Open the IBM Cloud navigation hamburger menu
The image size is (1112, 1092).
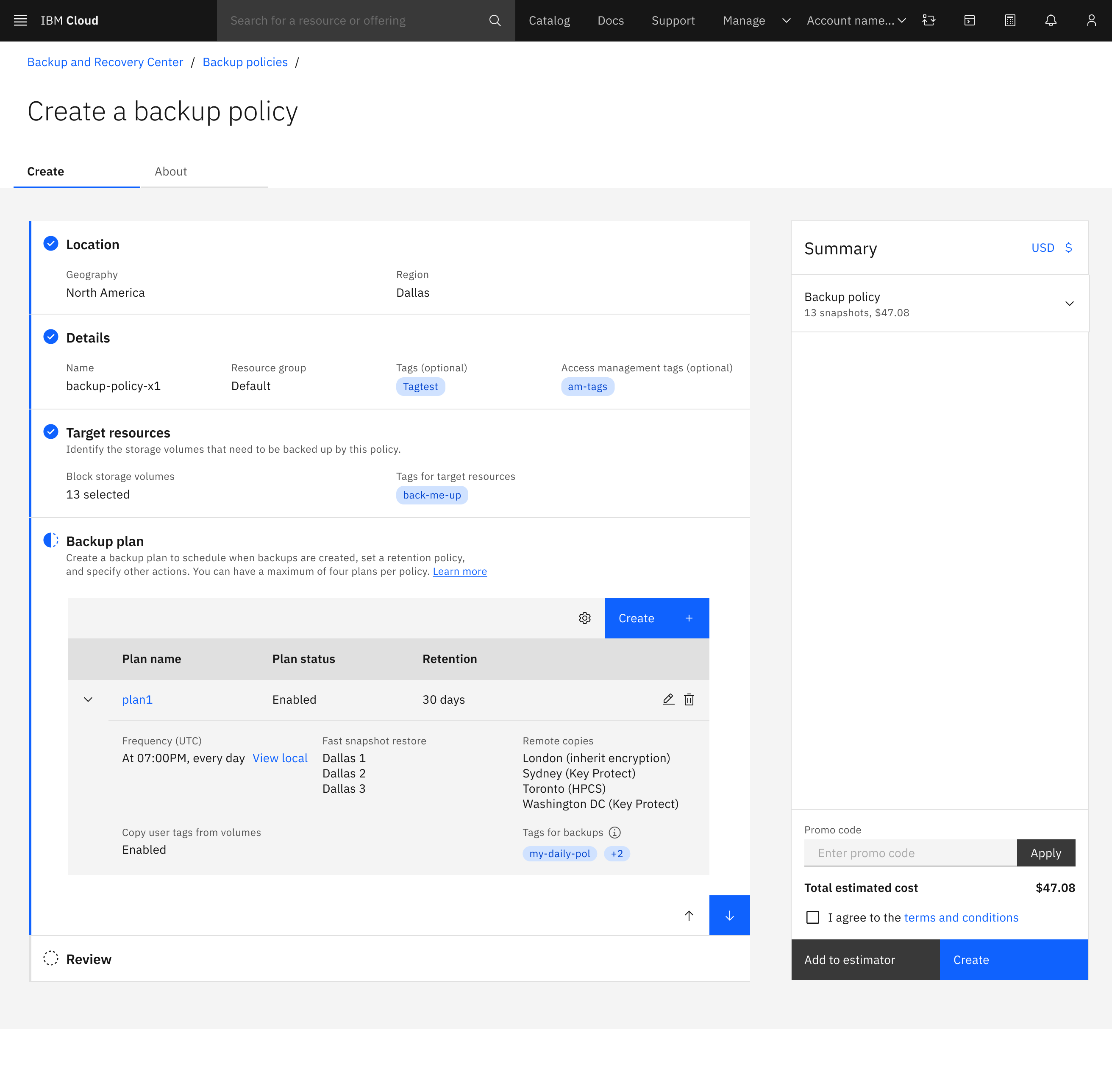pyautogui.click(x=20, y=21)
